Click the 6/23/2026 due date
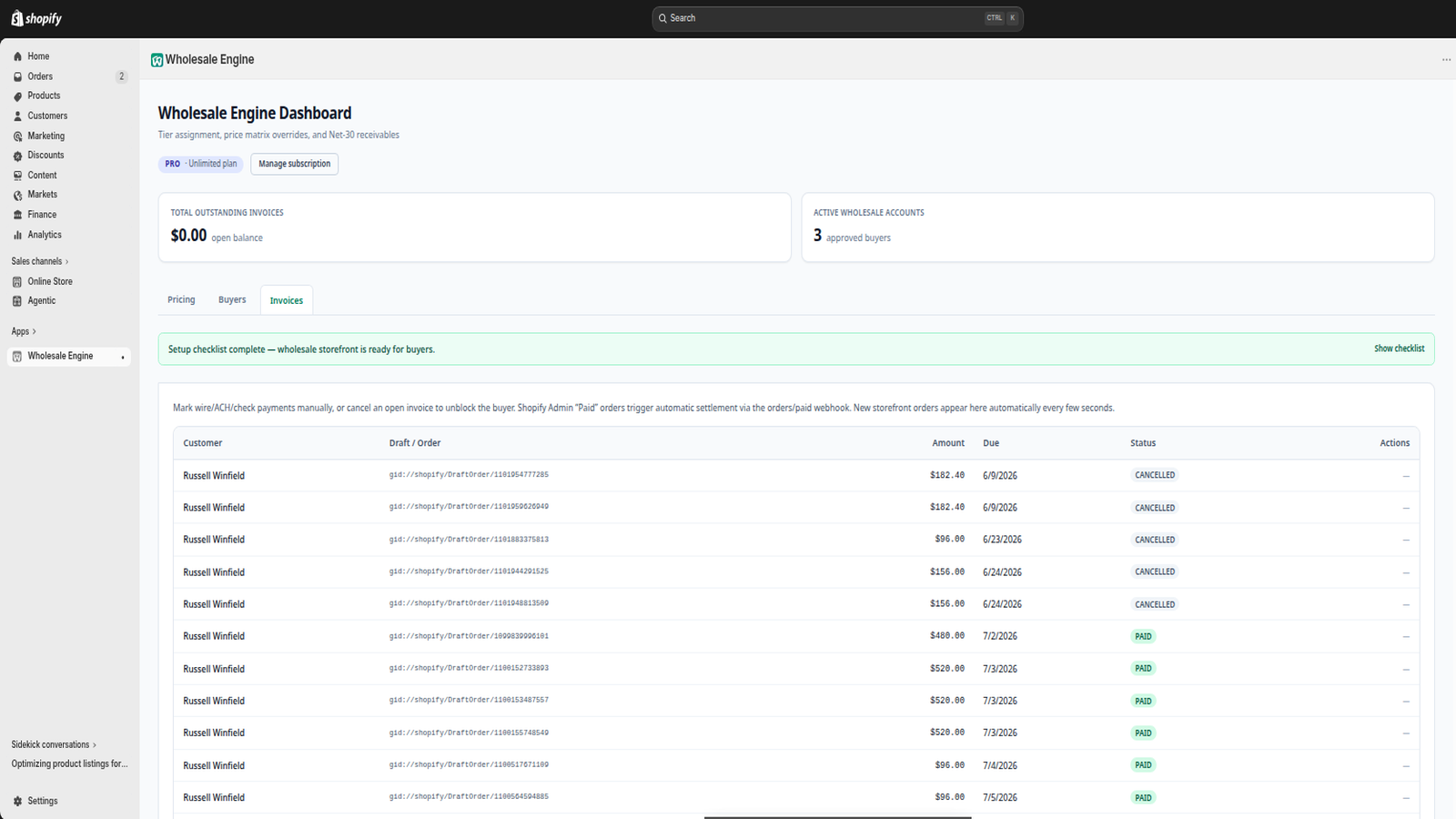1456x819 pixels. coord(1002,540)
